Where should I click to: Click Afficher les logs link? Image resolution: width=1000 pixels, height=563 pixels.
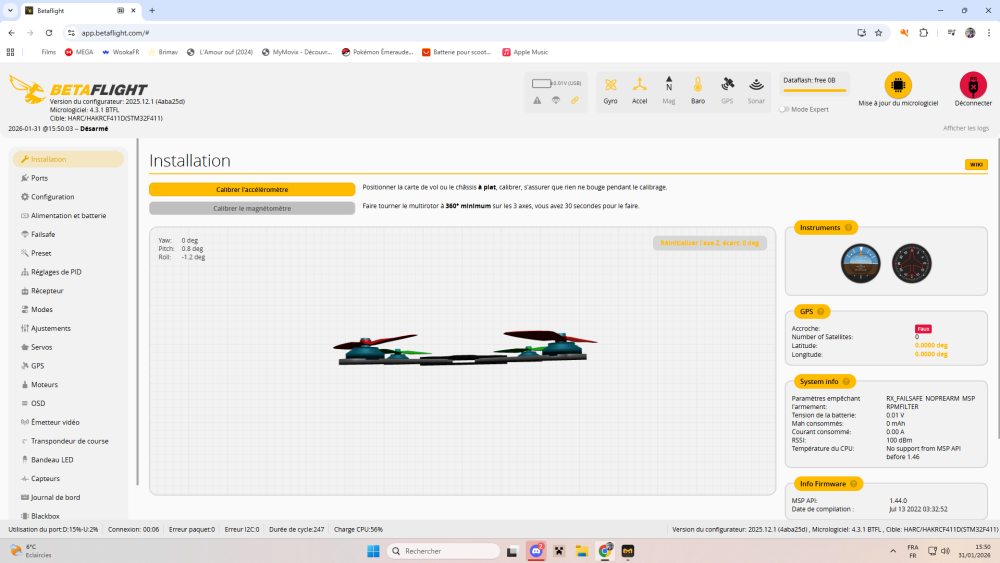coord(966,128)
